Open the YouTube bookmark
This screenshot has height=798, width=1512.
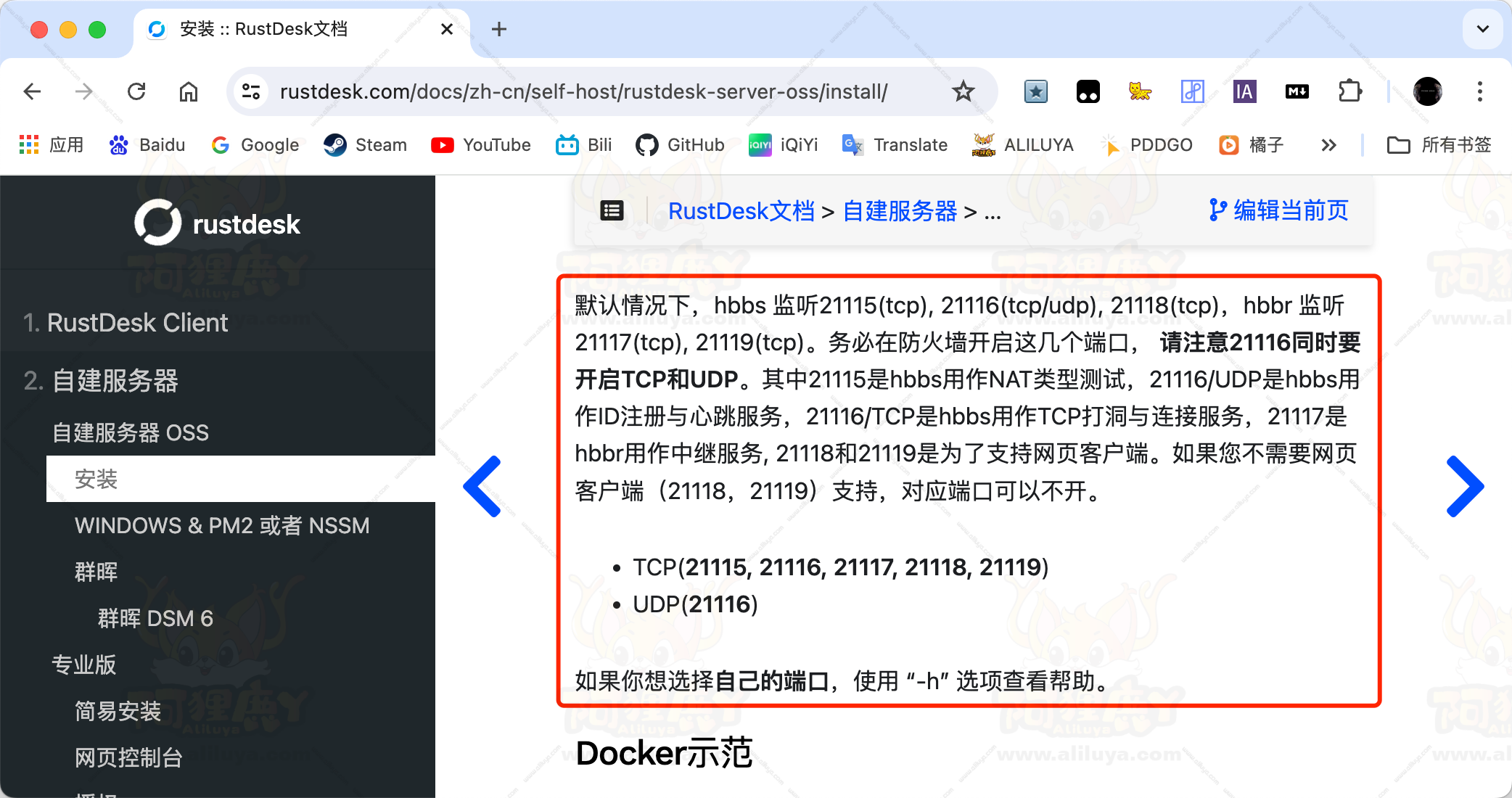(480, 145)
